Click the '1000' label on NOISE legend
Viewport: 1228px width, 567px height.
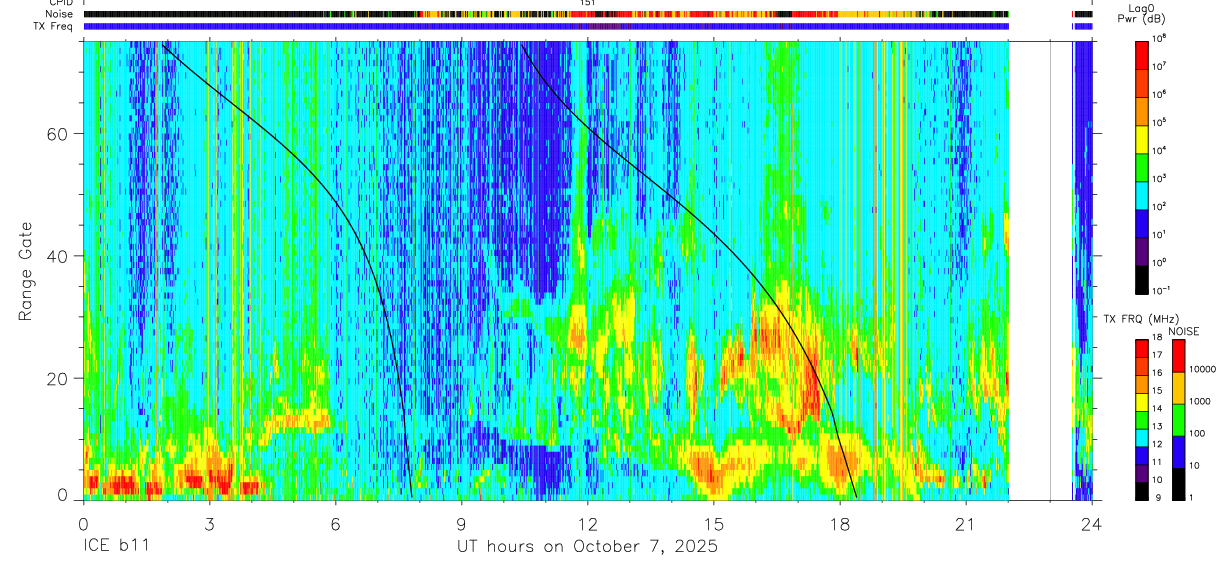[1199, 401]
